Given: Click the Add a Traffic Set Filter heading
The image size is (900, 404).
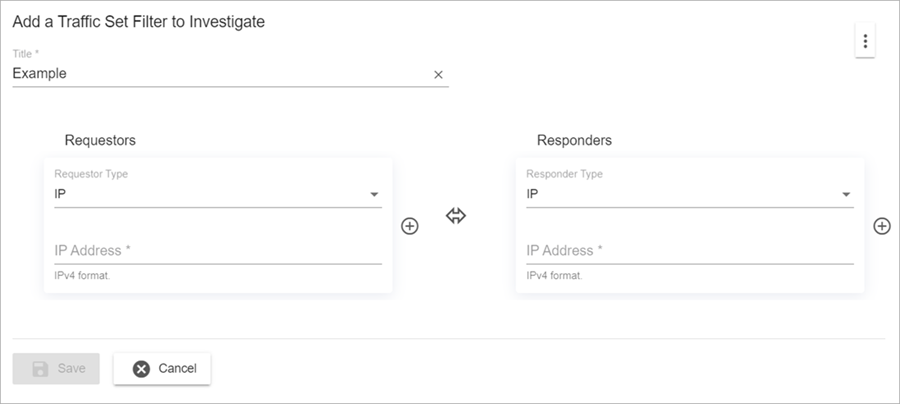Looking at the screenshot, I should click(138, 21).
